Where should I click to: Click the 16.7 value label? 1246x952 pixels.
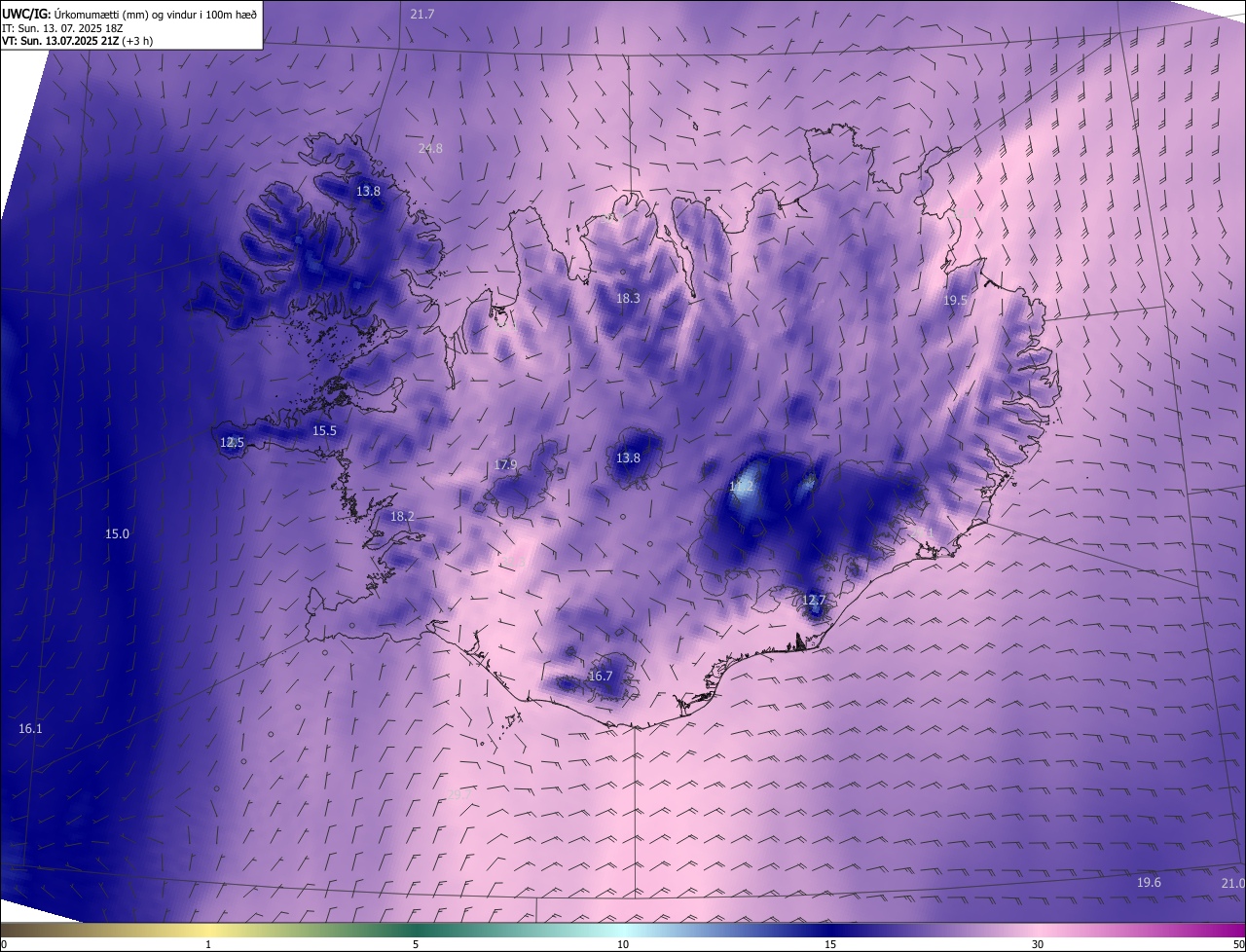pyautogui.click(x=601, y=677)
